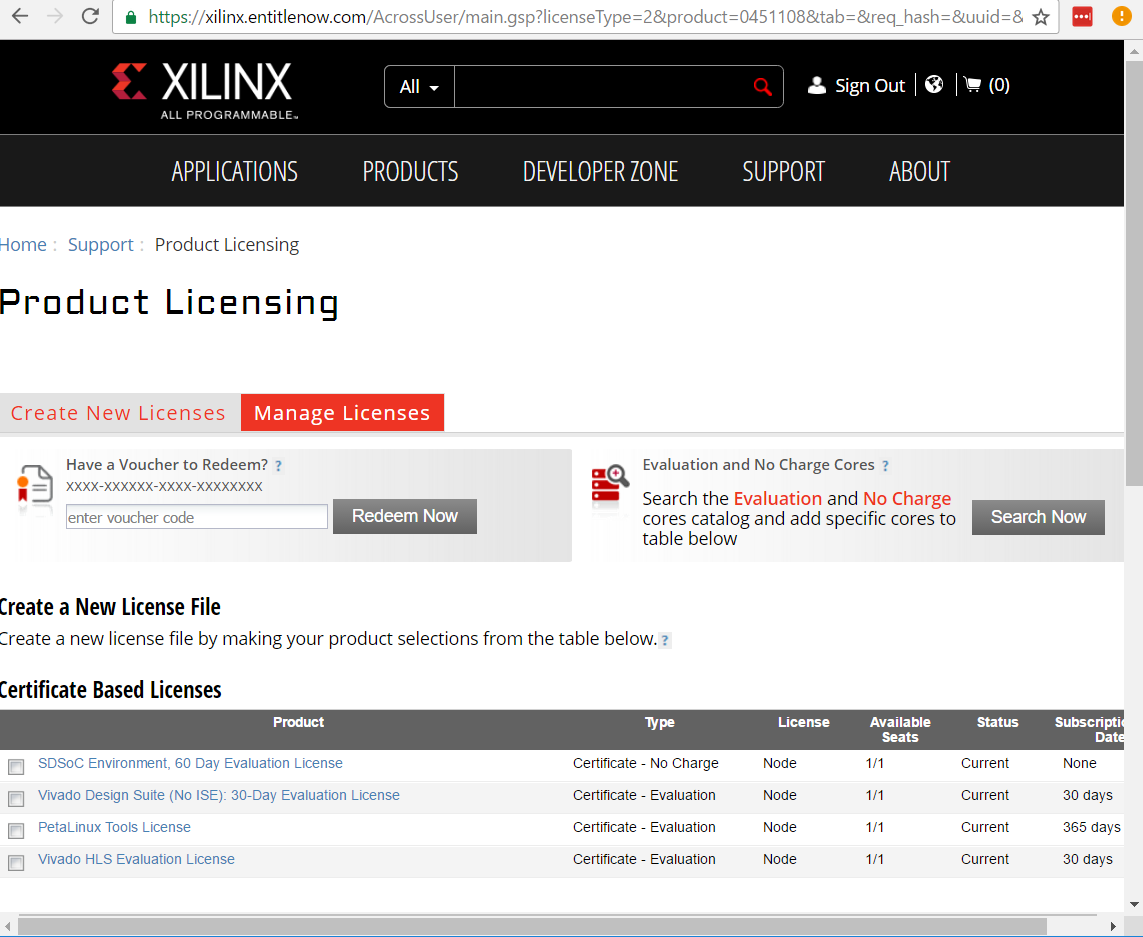Click help icon beside Have a Voucher to Redeem
Image resolution: width=1143 pixels, height=937 pixels.
pos(278,465)
